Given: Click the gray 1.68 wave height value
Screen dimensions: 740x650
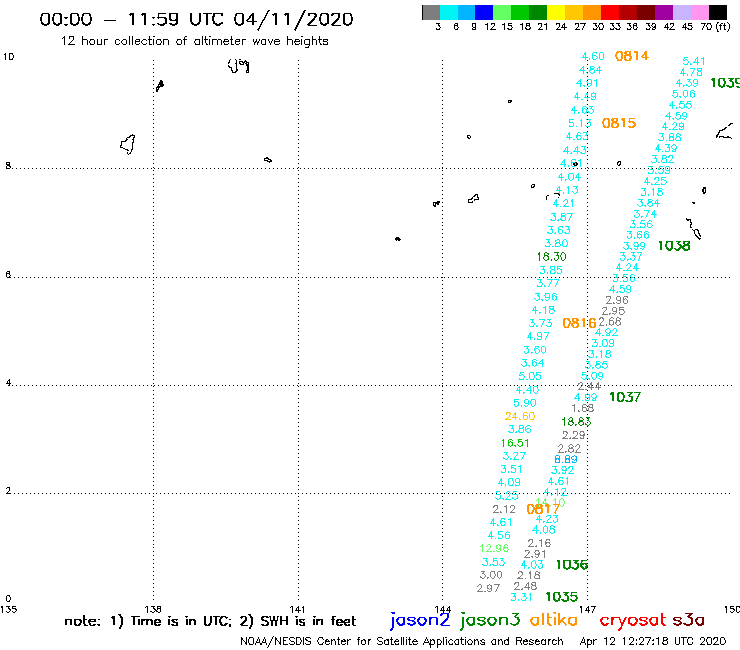Looking at the screenshot, I should 582,408.
